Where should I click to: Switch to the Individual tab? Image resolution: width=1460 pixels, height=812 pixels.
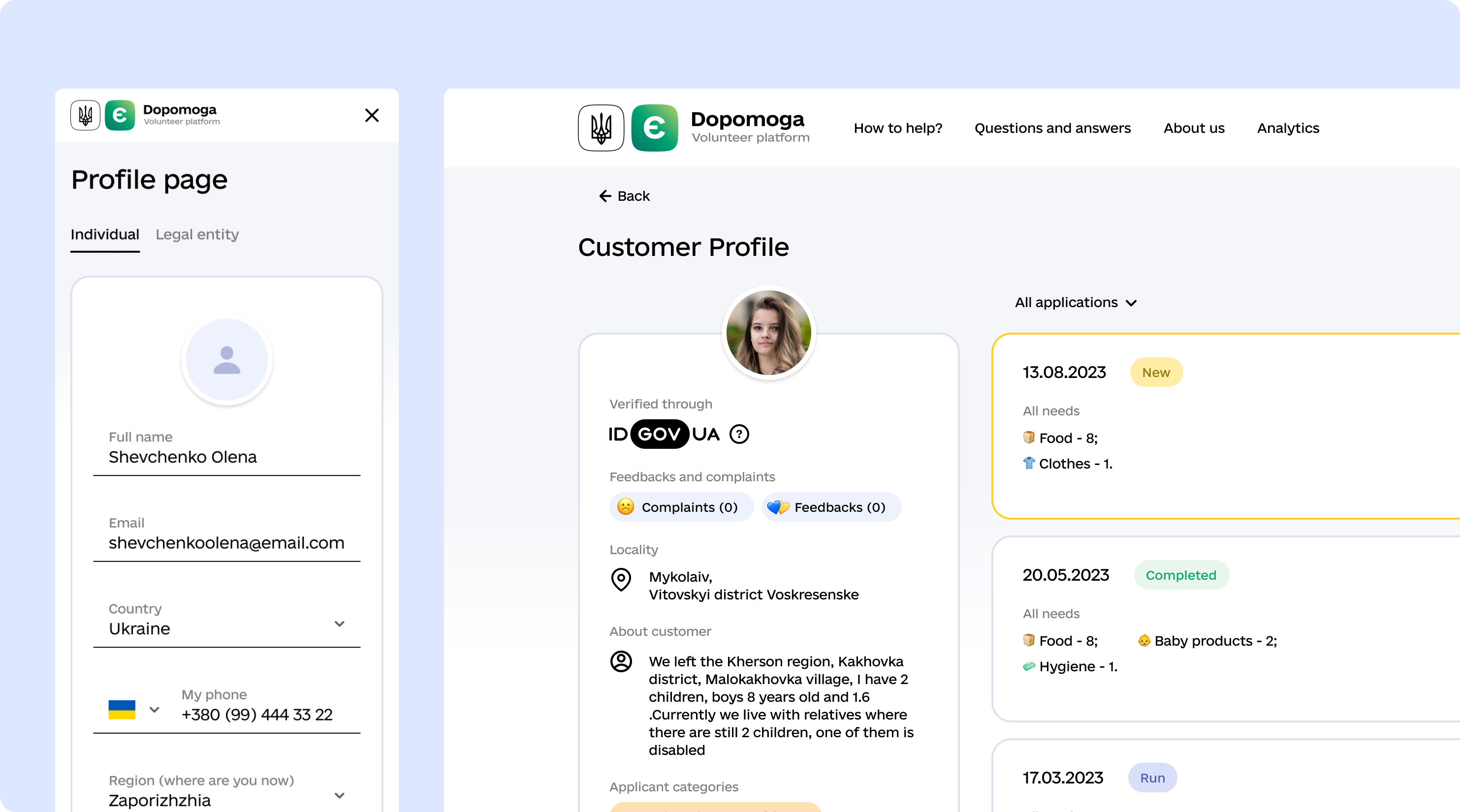pyautogui.click(x=105, y=235)
